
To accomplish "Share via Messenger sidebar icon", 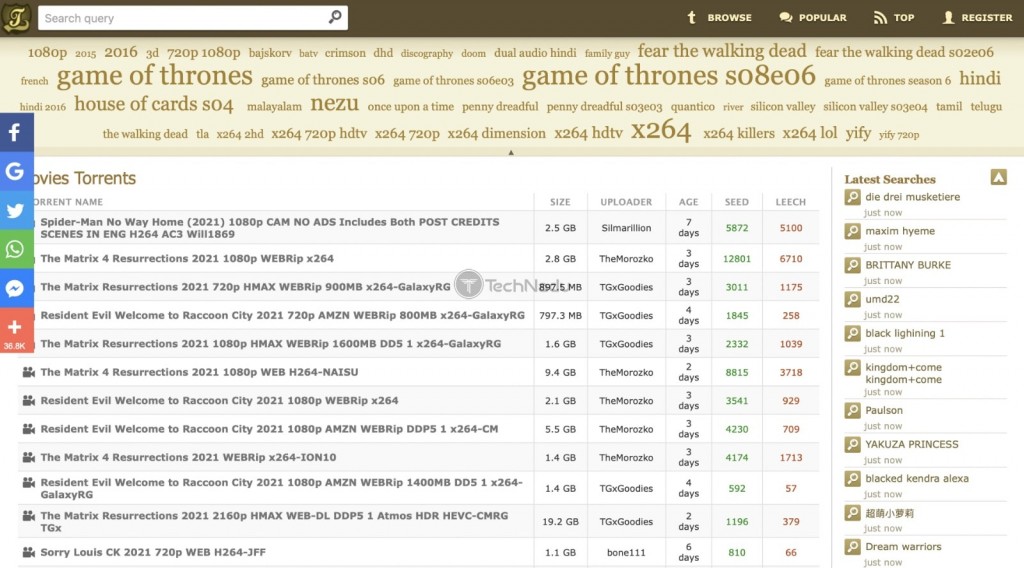I will point(15,288).
